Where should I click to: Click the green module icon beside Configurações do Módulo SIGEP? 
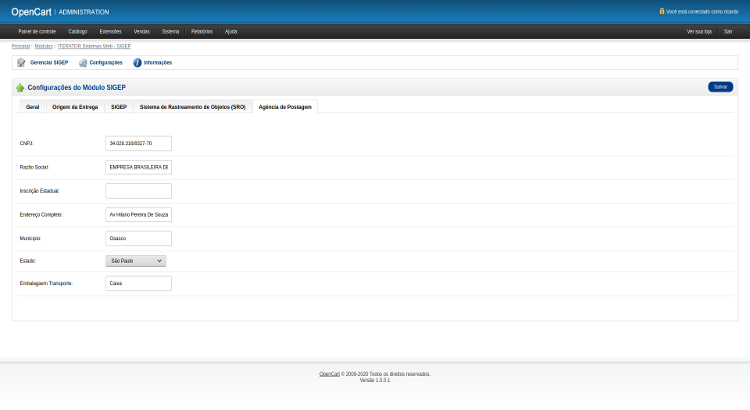(20, 88)
